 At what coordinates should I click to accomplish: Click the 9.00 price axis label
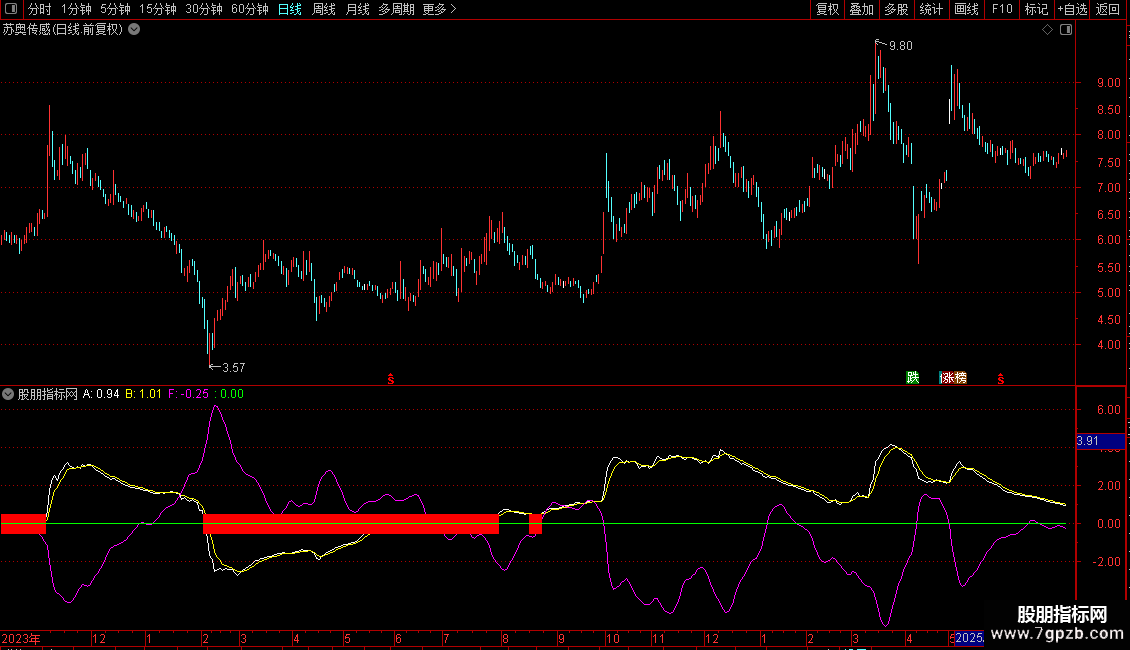tap(1108, 83)
